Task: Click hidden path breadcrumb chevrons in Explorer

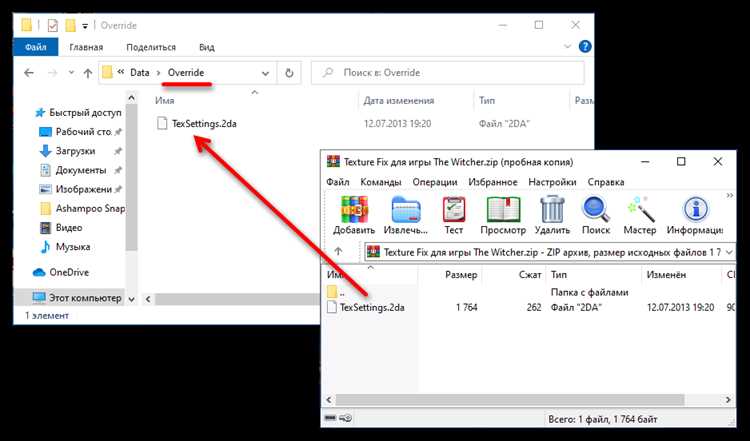Action: [121, 72]
